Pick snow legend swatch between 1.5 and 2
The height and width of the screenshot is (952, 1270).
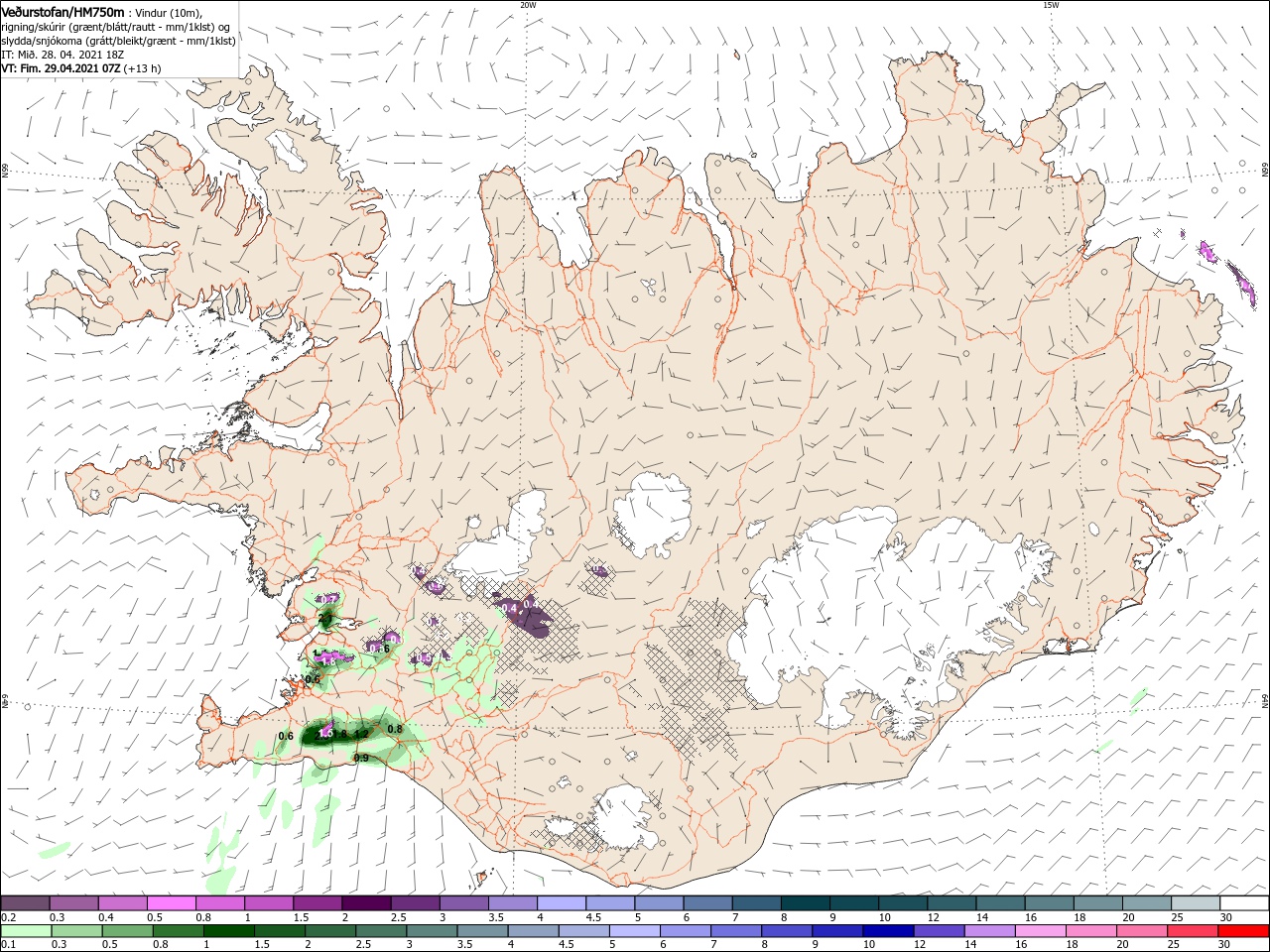pos(317,903)
